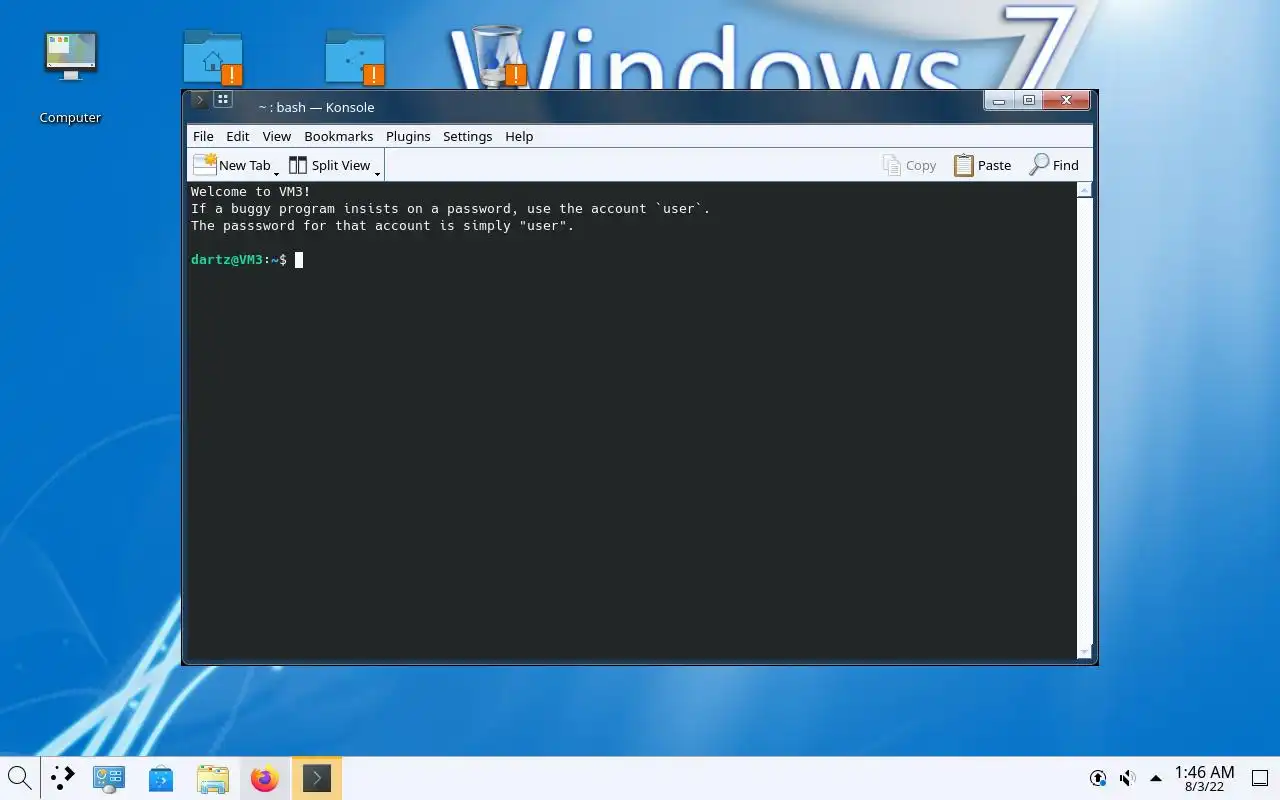
Task: Click the Paste toolbar button
Action: pos(982,165)
